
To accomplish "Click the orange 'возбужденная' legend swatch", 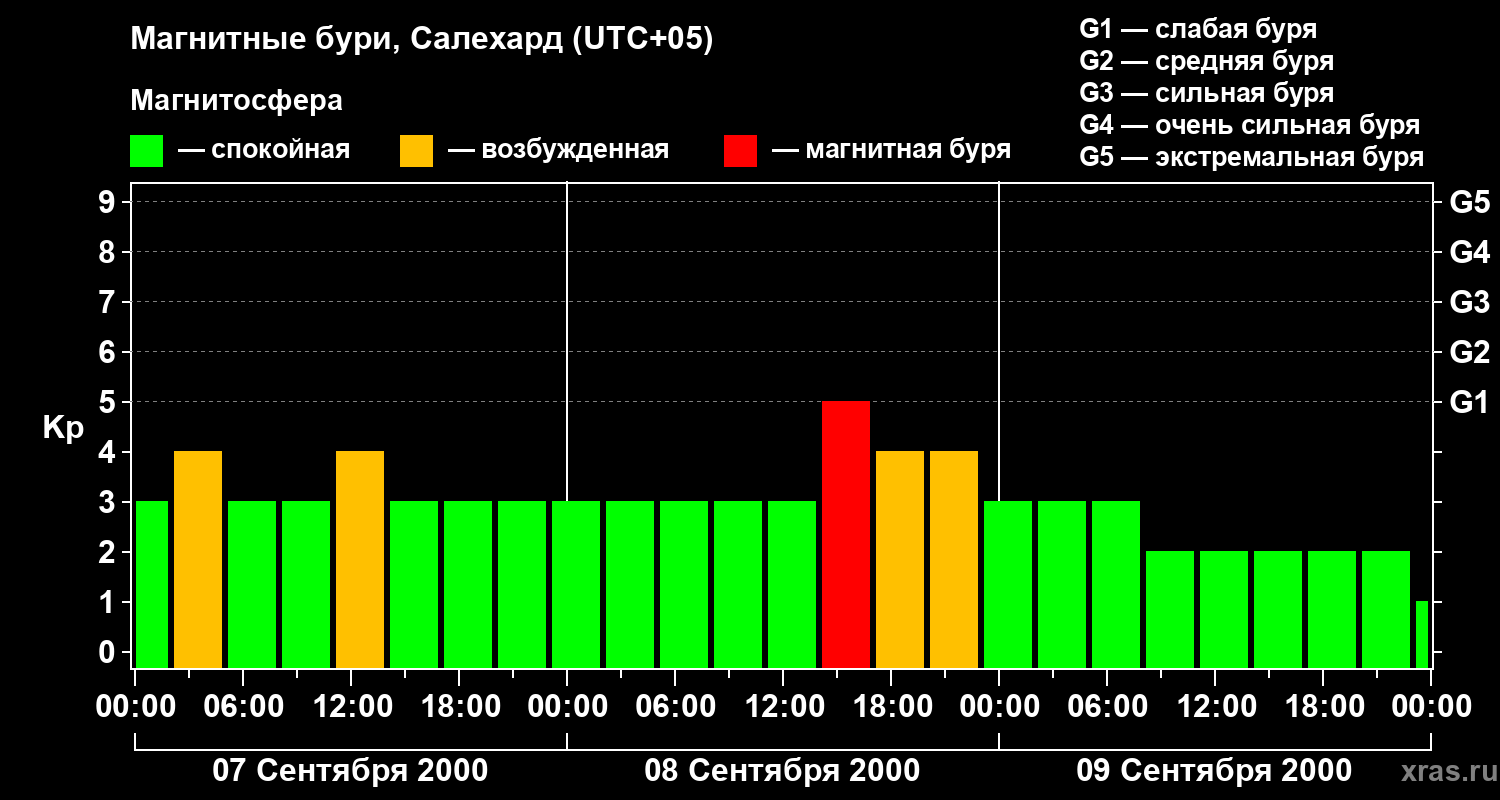I will 416,150.
